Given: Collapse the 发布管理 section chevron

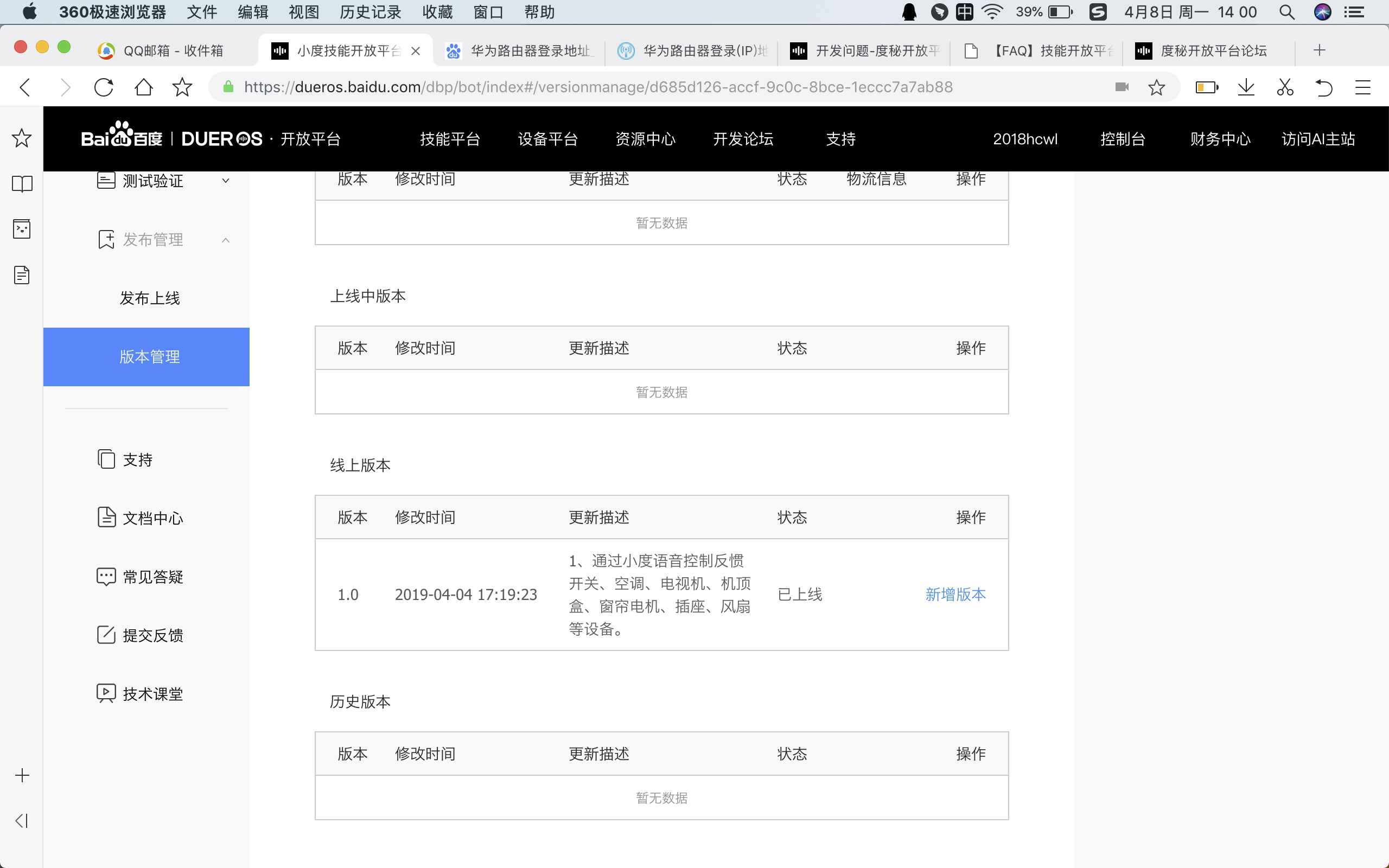Looking at the screenshot, I should [226, 240].
